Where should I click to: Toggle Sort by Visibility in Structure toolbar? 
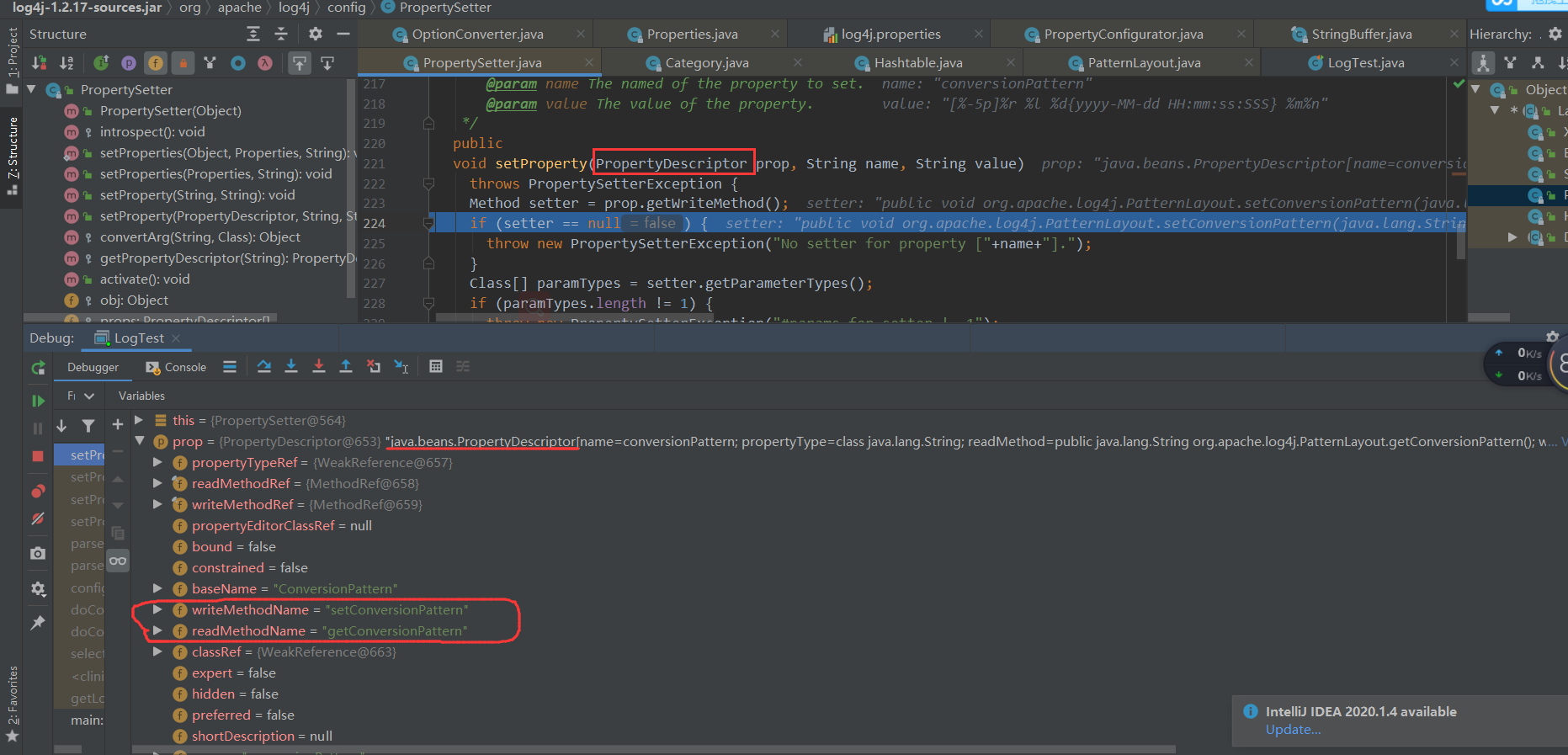click(40, 62)
